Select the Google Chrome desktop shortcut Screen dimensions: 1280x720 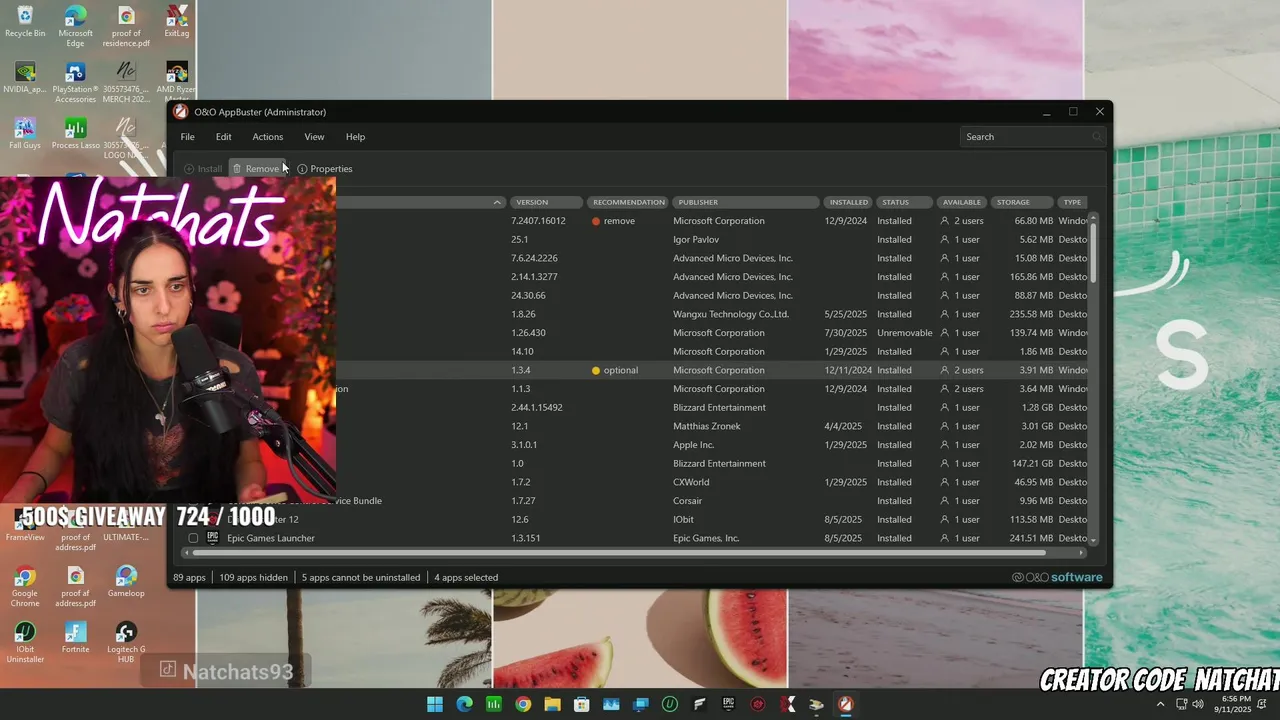point(25,587)
